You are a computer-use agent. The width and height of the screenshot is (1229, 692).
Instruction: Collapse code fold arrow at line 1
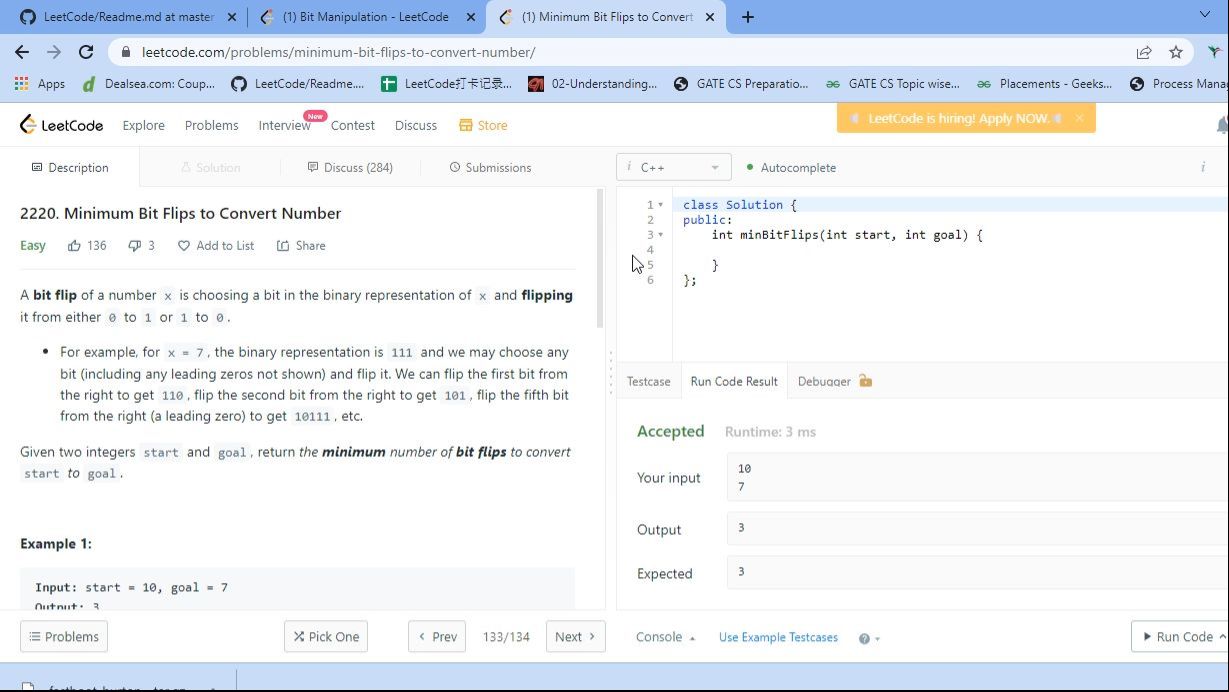[661, 205]
